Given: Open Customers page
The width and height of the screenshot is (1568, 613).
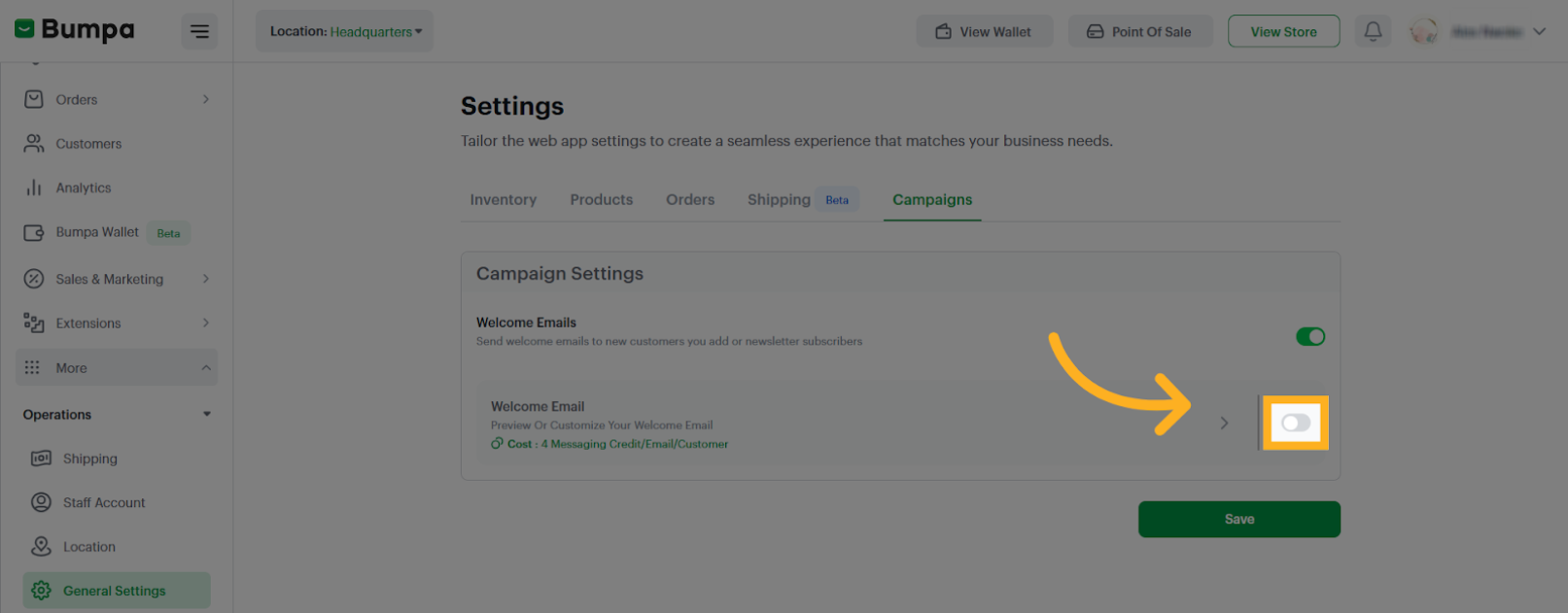Looking at the screenshot, I should [88, 144].
